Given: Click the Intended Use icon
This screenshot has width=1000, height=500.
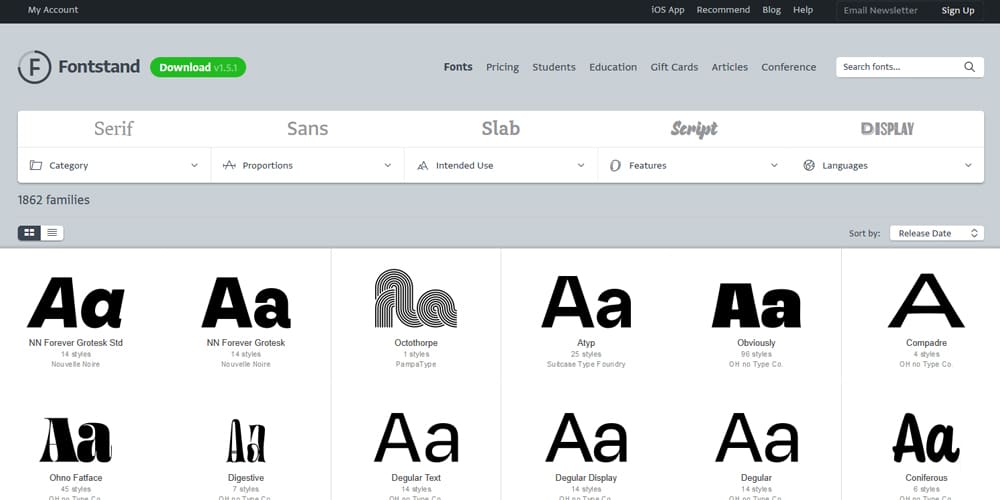Looking at the screenshot, I should (x=422, y=166).
